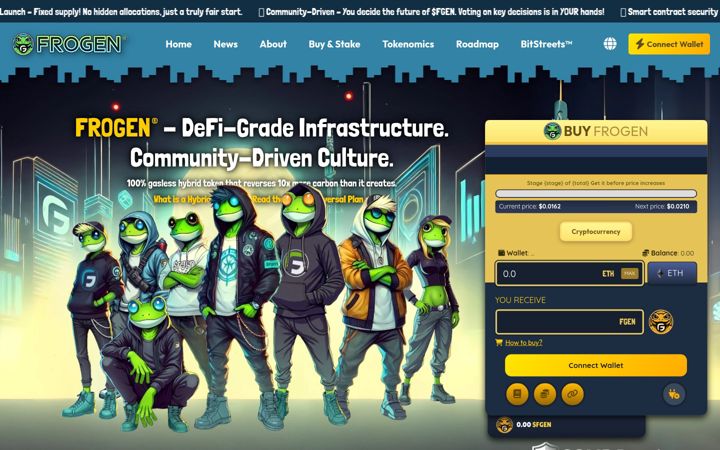Open the ETH currency selector
Screen dimensions: 720x450
672,273
